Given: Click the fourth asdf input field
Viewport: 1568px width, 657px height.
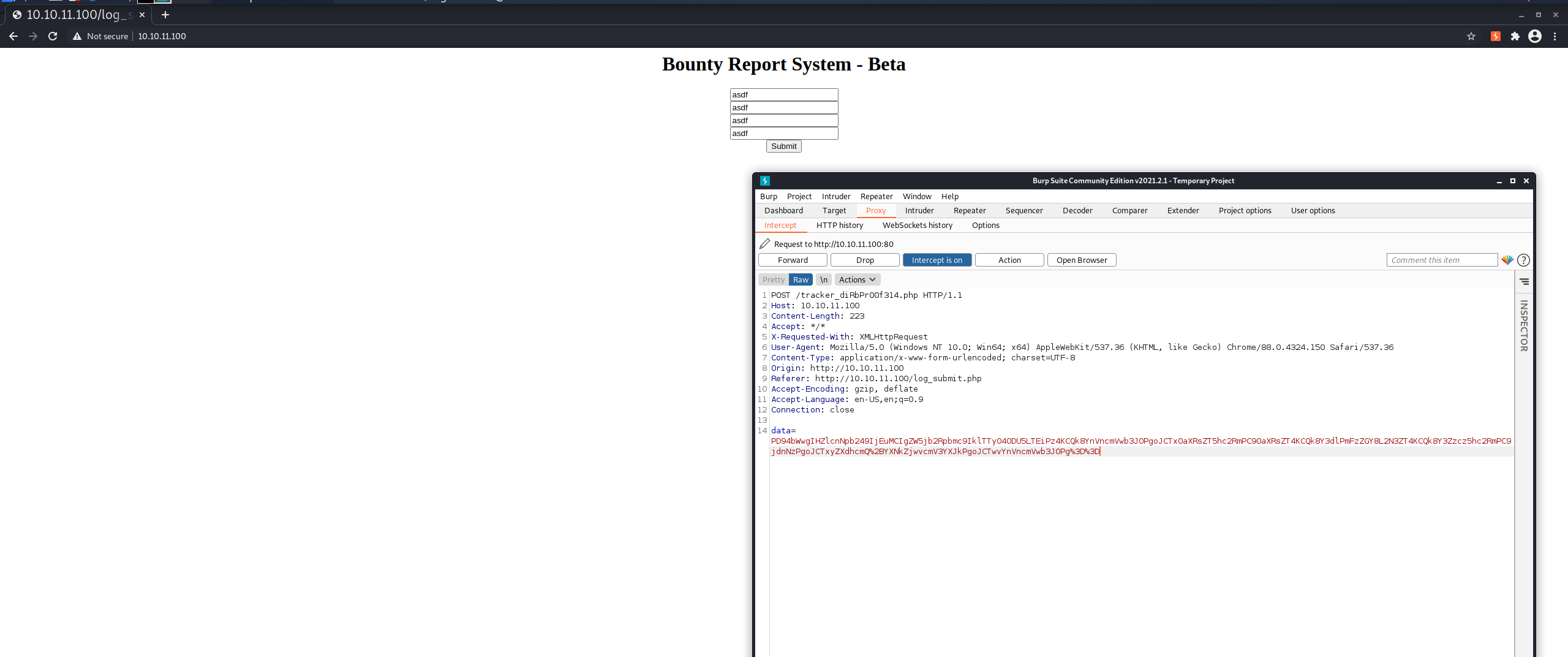Looking at the screenshot, I should [784, 133].
